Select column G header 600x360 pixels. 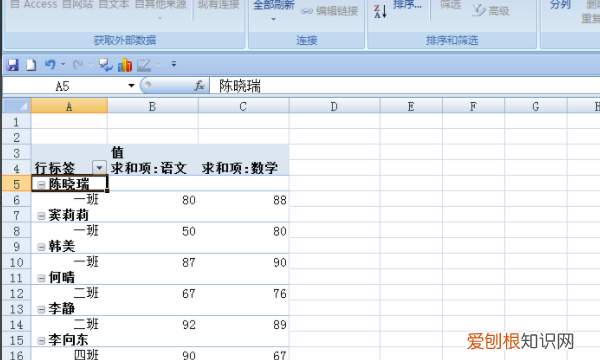[x=536, y=106]
